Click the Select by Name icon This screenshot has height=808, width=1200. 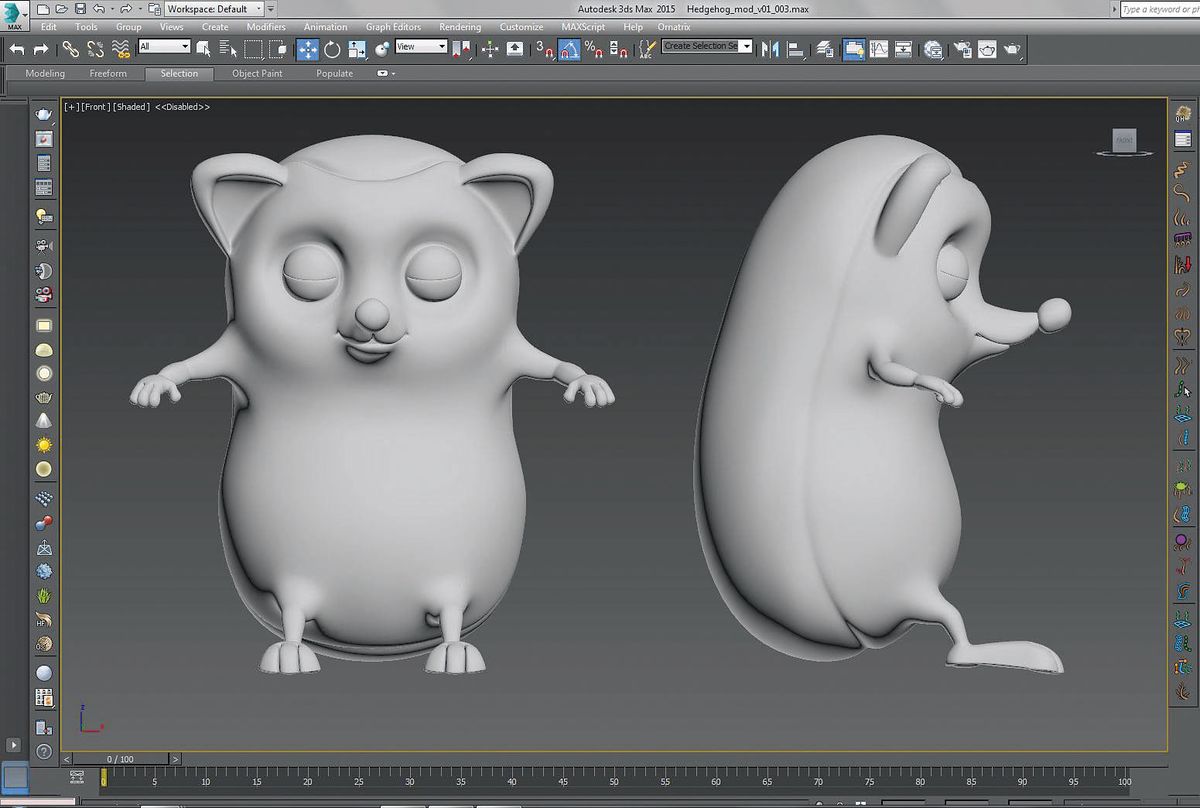point(226,48)
